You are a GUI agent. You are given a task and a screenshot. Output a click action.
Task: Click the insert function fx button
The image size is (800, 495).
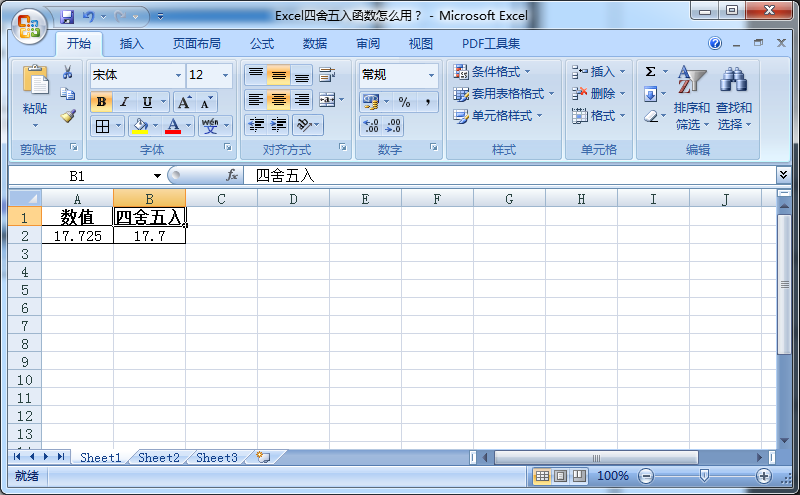tap(232, 176)
